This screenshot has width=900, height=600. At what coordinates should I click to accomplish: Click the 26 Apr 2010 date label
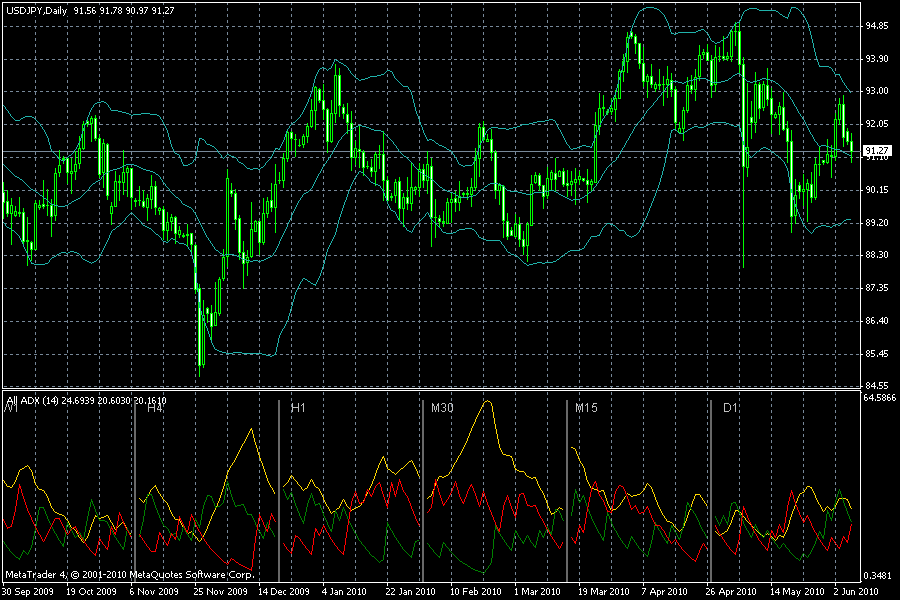[x=731, y=591]
